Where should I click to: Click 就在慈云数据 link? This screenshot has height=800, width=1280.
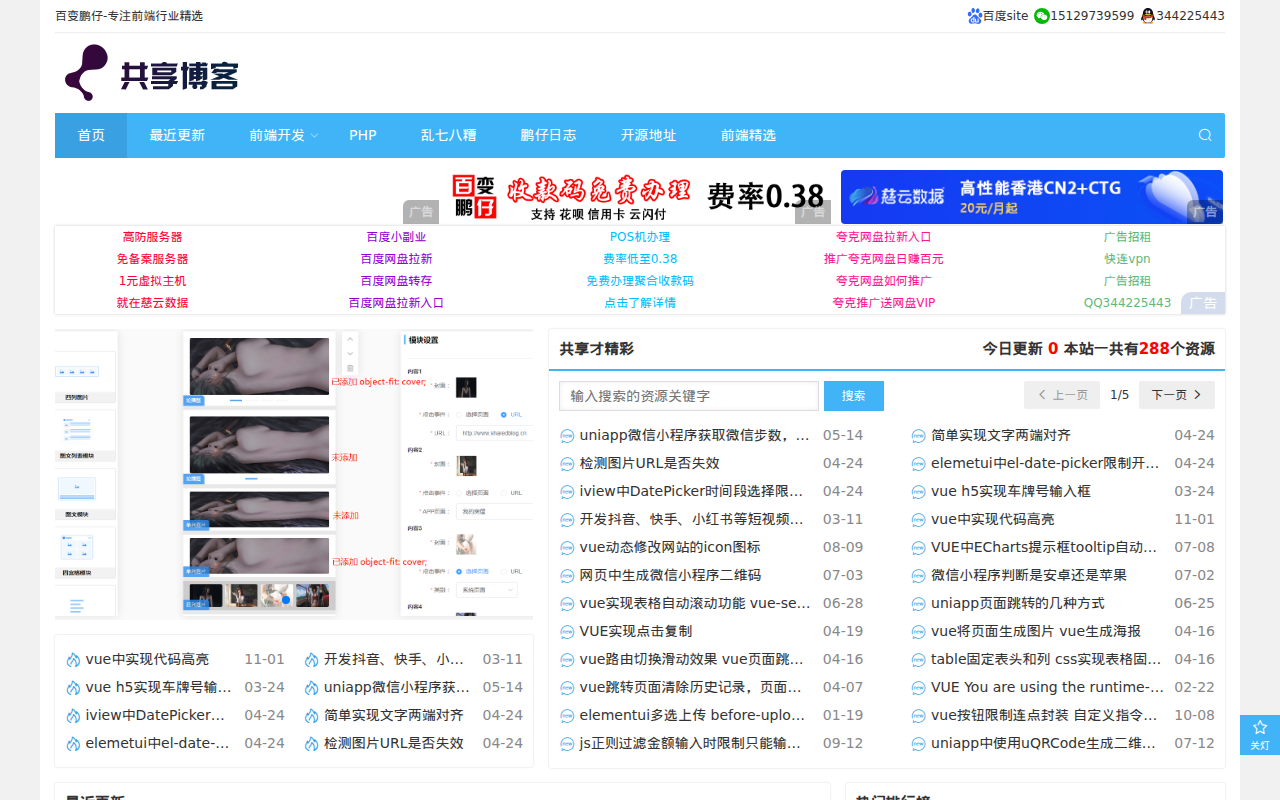coord(152,303)
